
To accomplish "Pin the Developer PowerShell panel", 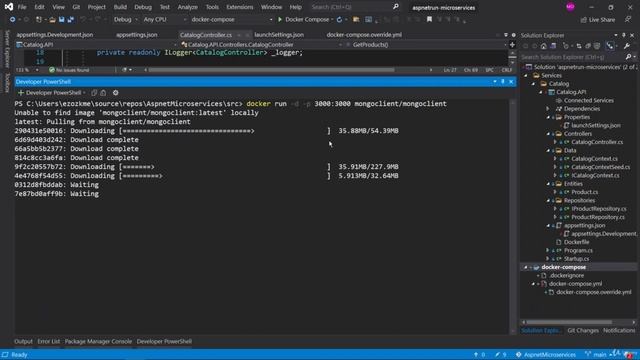I will click(x=503, y=82).
